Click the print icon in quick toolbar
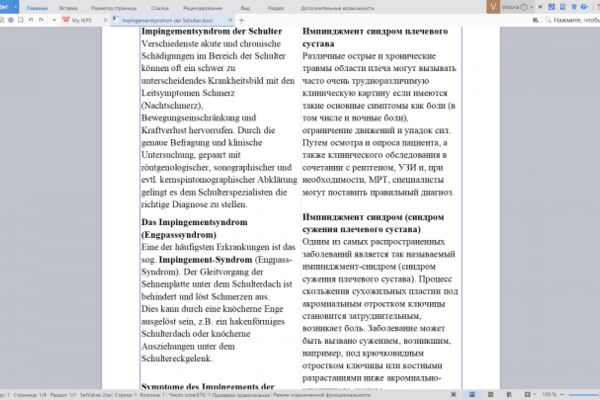This screenshot has height=400, width=600. click(x=11, y=20)
